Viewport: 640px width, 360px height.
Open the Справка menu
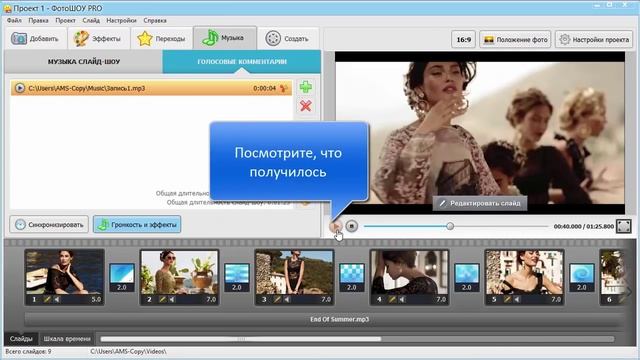[x=155, y=20]
